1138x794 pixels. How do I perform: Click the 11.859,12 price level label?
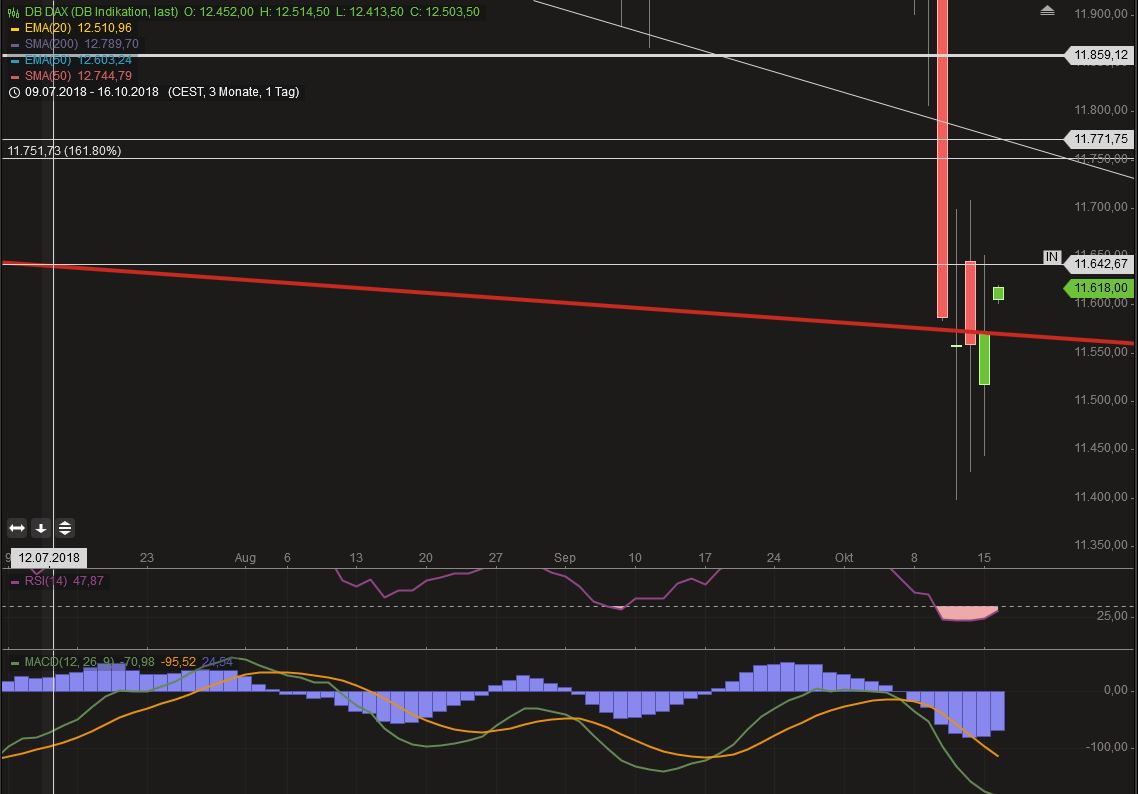tap(1100, 56)
